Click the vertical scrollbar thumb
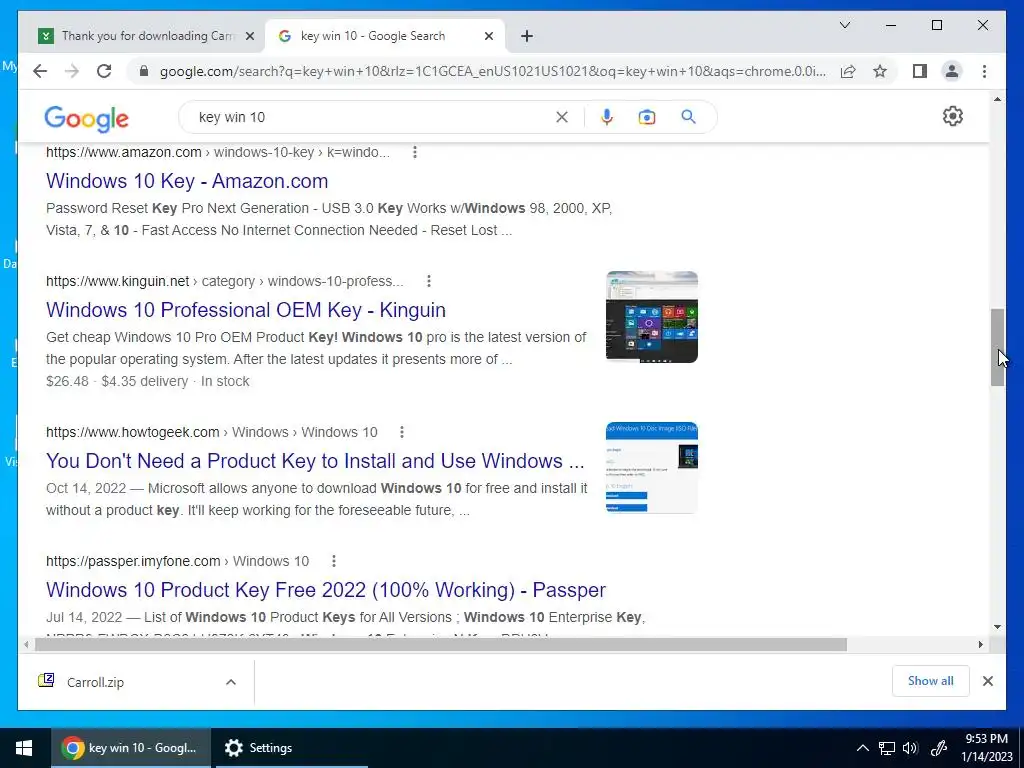1024x768 pixels. (x=997, y=347)
